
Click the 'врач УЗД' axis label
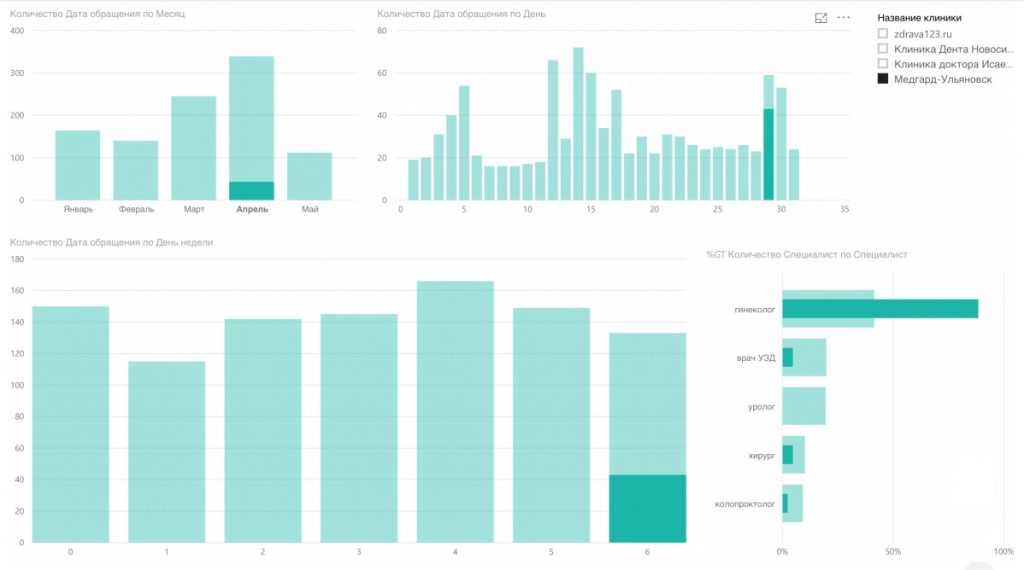click(x=756, y=358)
